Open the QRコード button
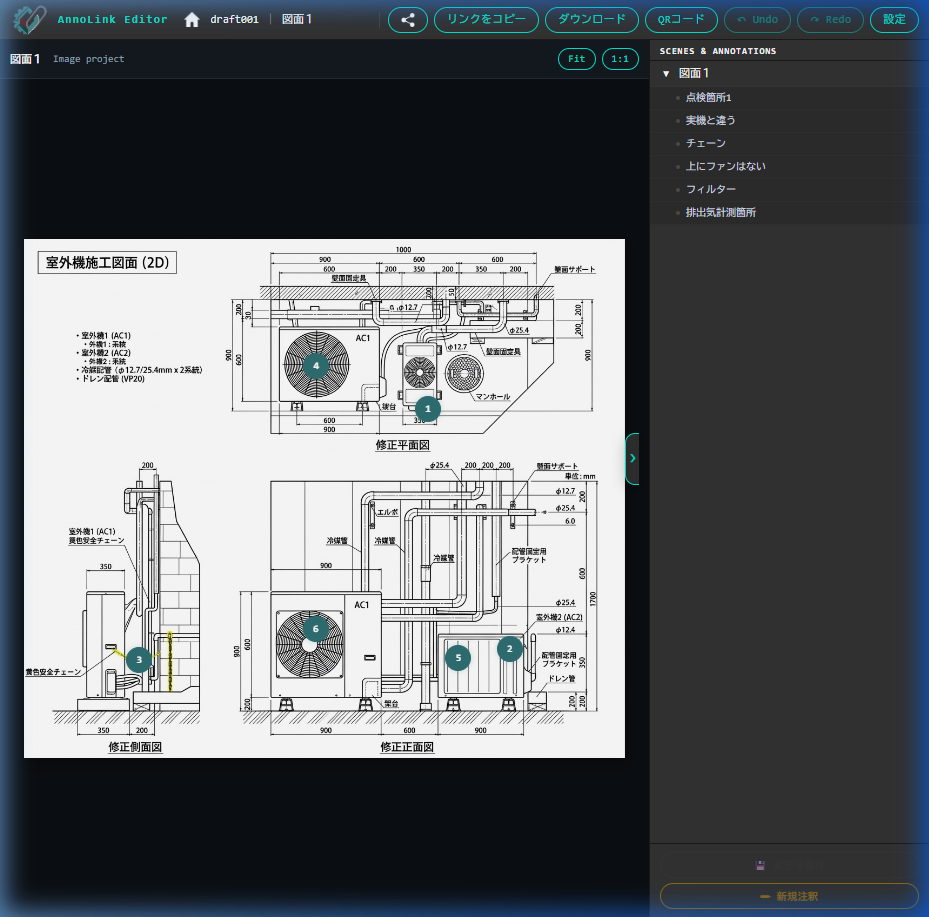929x917 pixels. (x=680, y=20)
